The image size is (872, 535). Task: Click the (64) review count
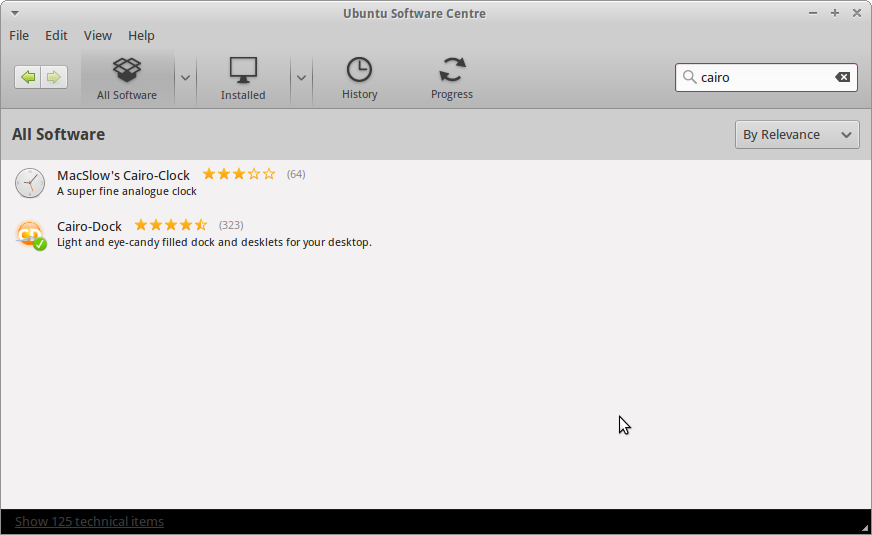pos(296,174)
